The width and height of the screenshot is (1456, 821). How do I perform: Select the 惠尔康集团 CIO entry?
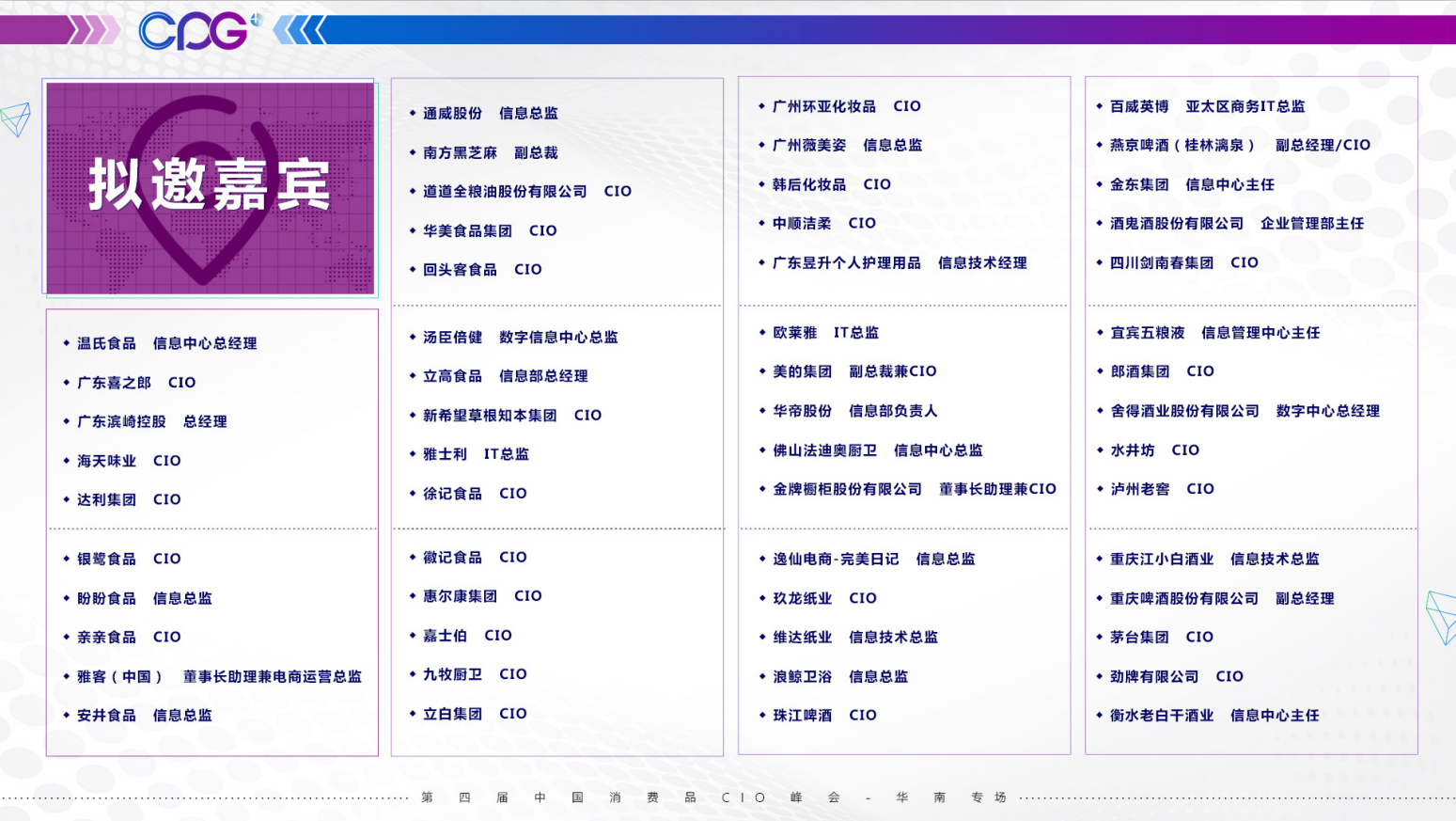482,596
